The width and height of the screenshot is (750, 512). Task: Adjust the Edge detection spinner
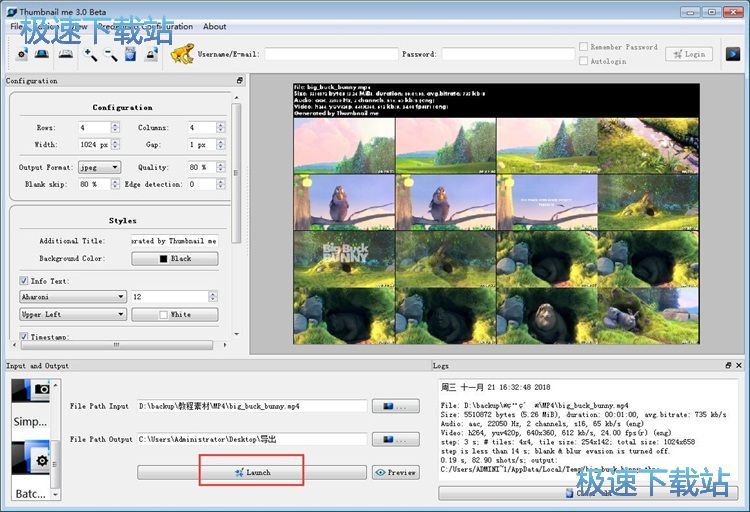(221, 184)
